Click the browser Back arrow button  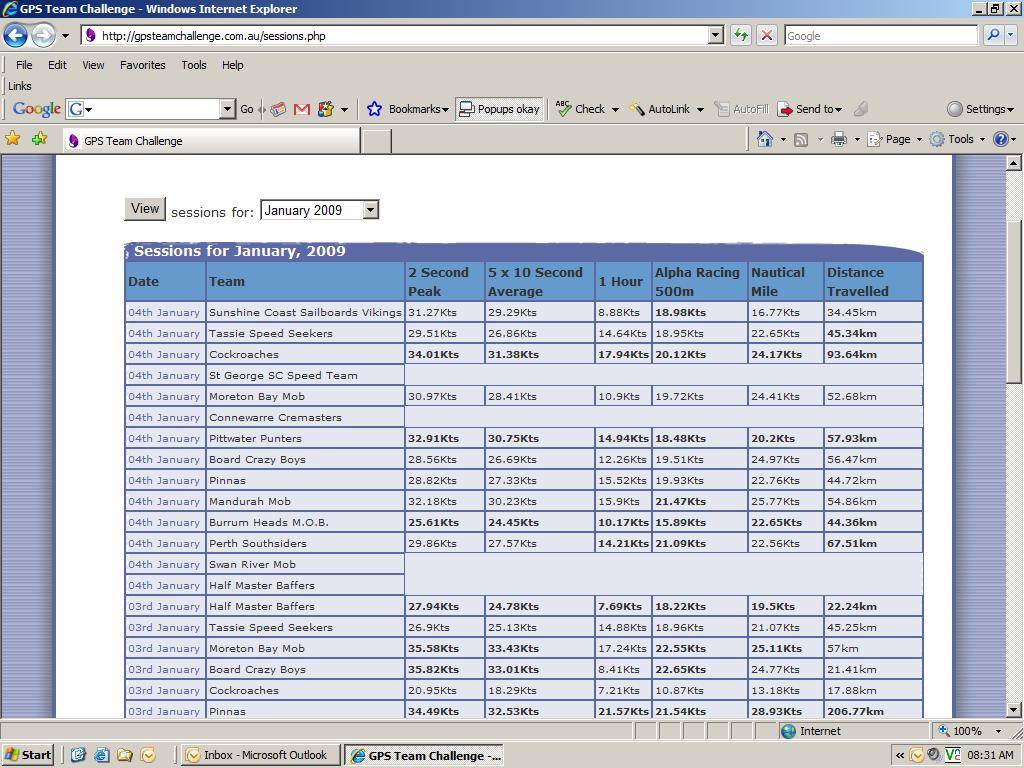coord(15,35)
